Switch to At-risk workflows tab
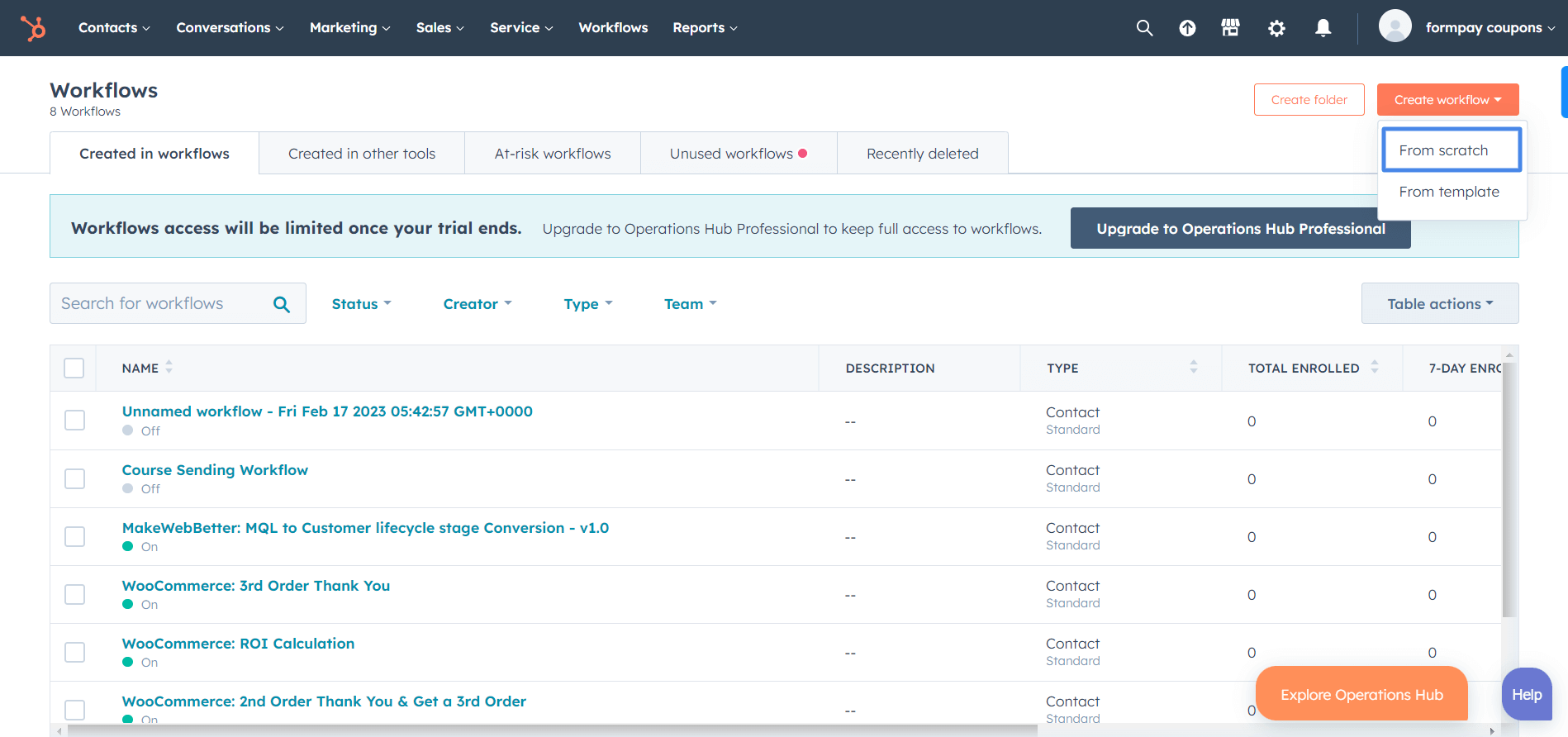 tap(553, 154)
